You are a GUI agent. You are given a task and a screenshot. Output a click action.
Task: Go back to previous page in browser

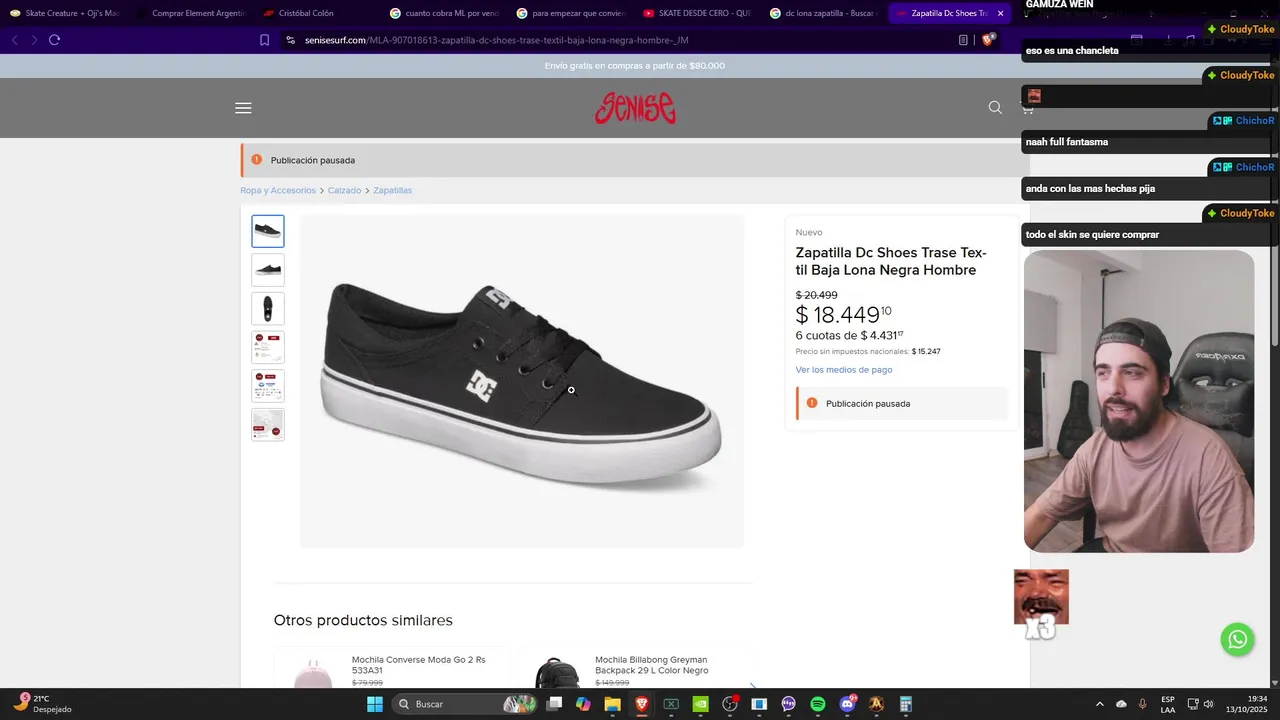coord(14,40)
